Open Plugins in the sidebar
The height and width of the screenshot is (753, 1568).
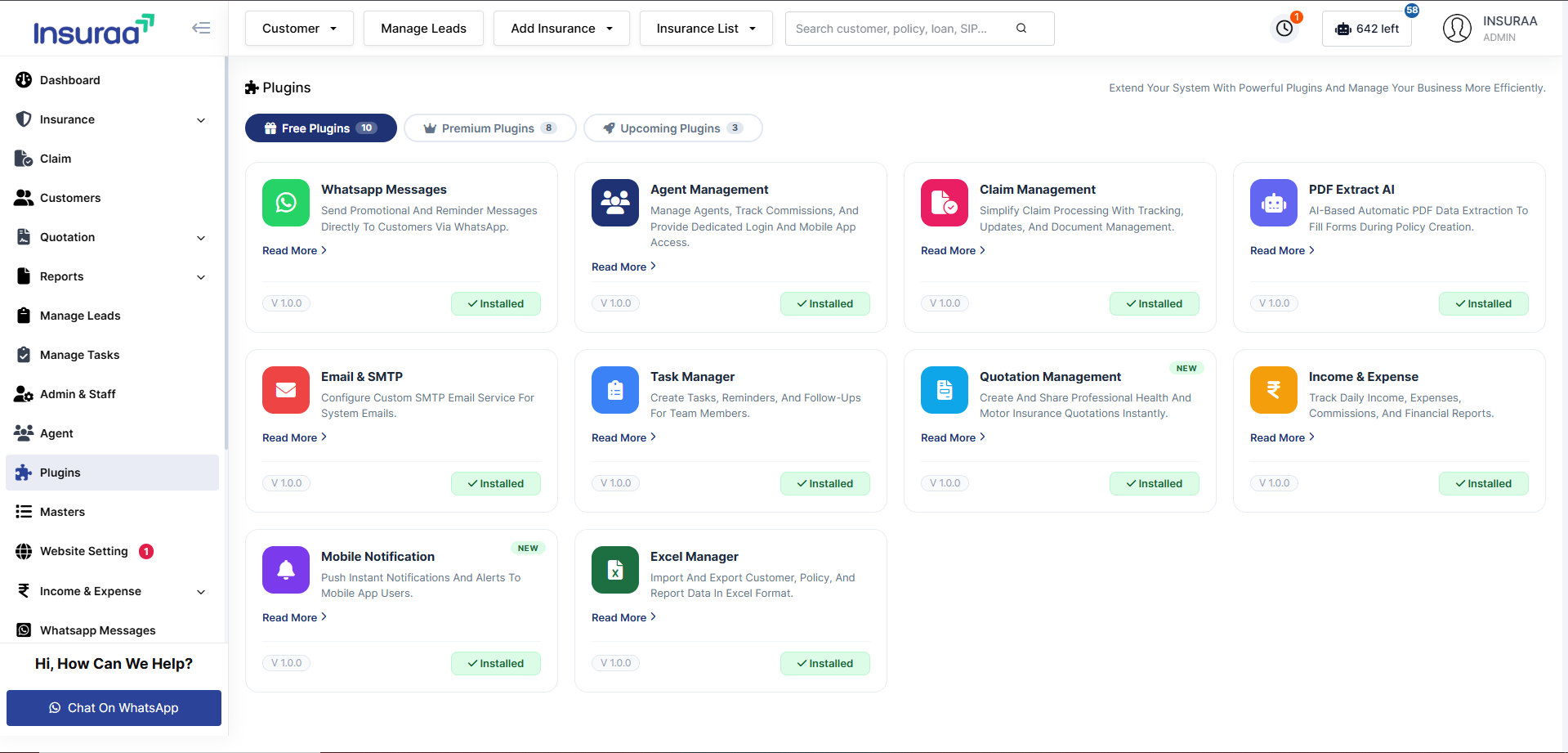pyautogui.click(x=112, y=473)
